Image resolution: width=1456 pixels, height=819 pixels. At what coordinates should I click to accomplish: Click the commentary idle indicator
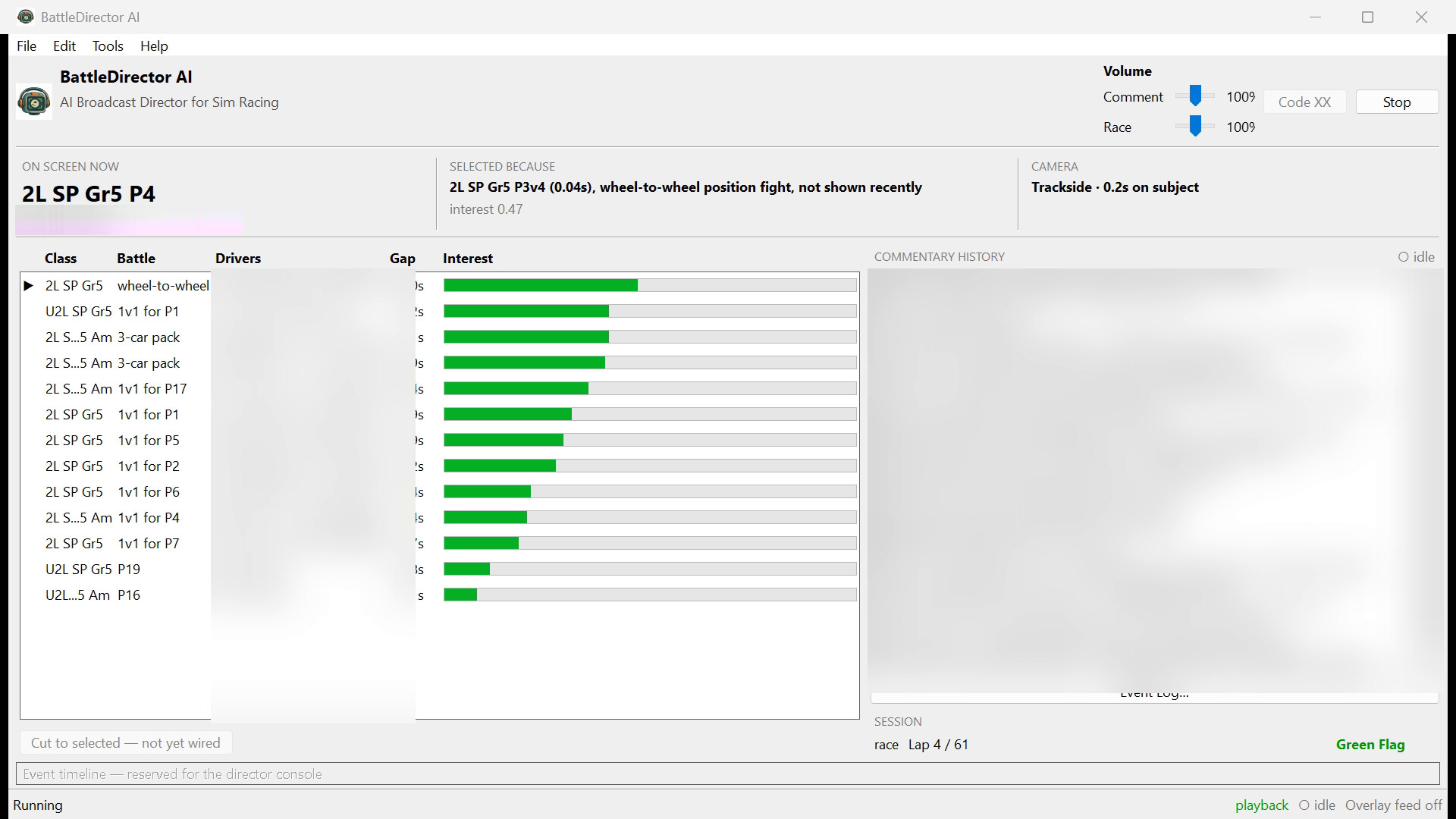tap(1417, 257)
